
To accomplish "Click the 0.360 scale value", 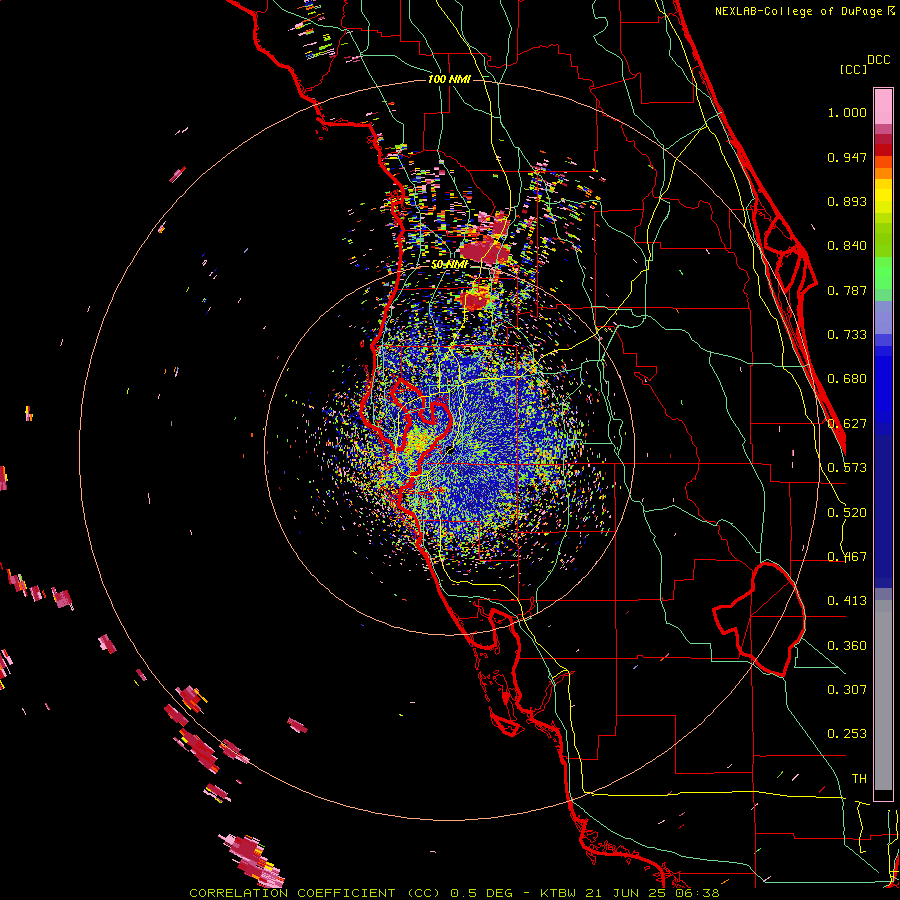I will [847, 646].
